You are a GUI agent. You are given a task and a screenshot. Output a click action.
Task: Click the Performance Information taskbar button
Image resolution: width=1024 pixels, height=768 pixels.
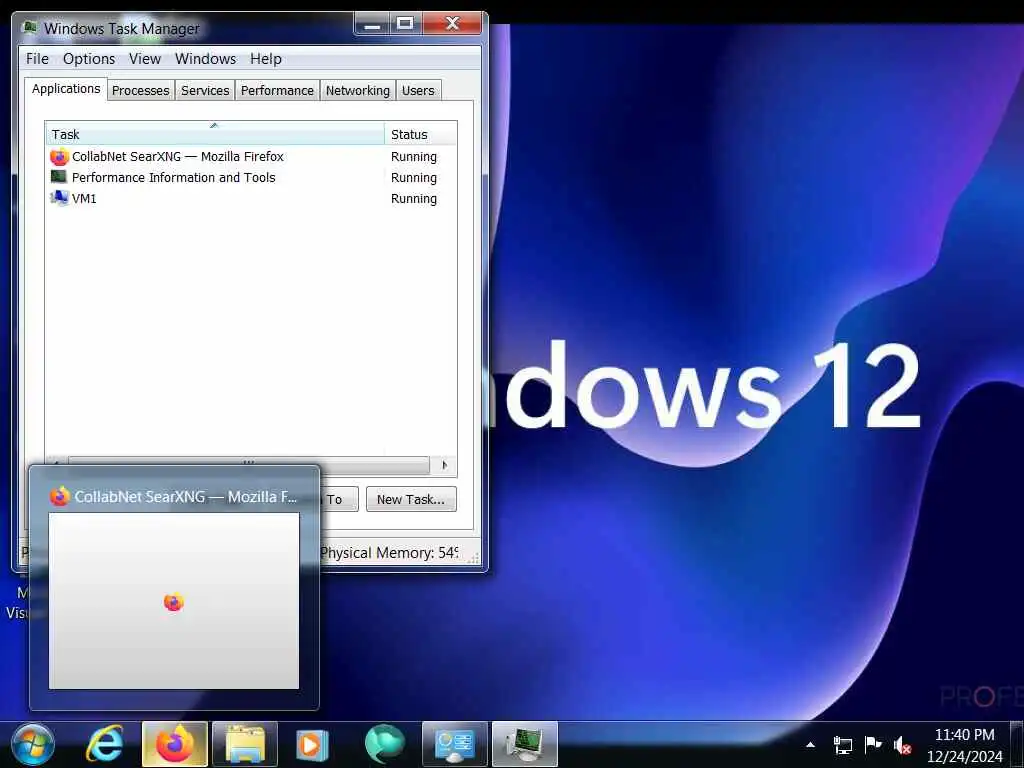click(x=455, y=744)
